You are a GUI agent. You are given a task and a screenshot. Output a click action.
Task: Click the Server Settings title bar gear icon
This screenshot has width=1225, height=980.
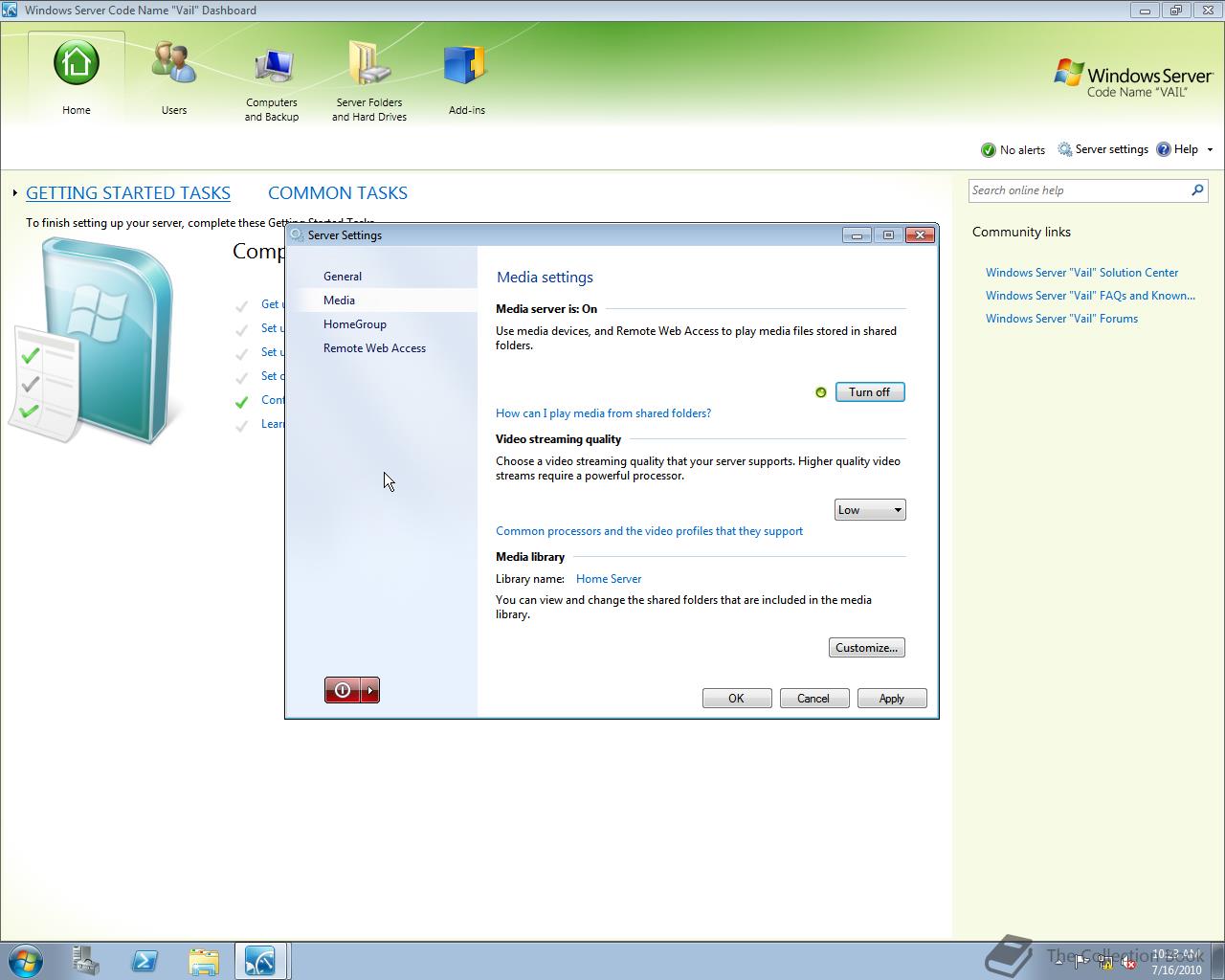coord(297,235)
